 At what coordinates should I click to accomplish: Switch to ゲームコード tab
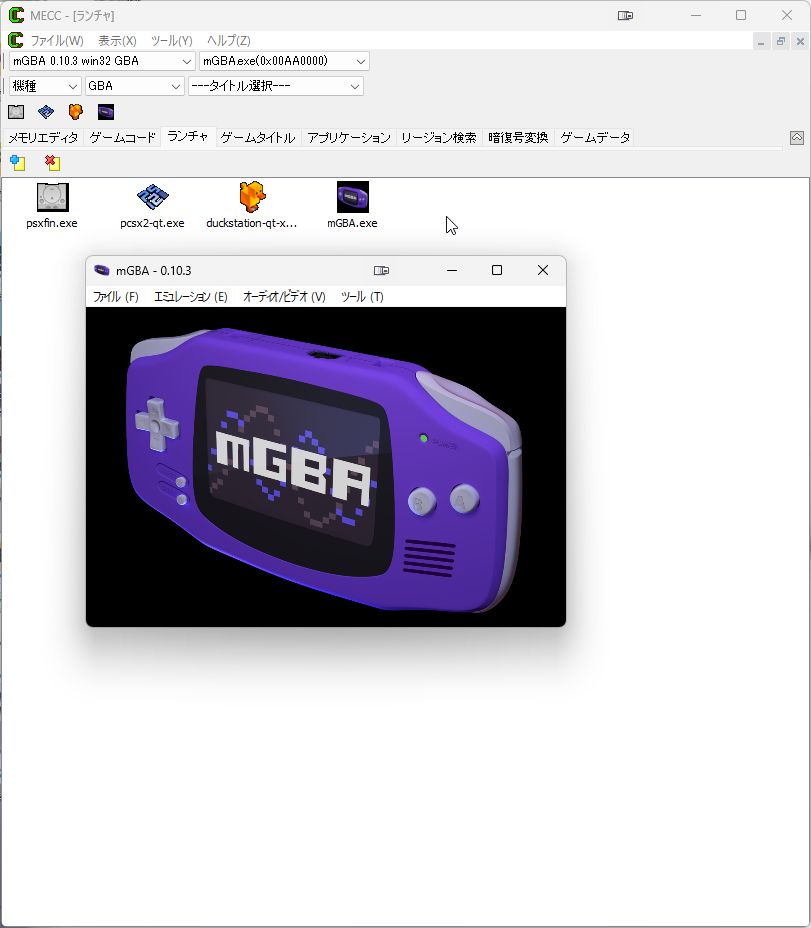(x=123, y=138)
